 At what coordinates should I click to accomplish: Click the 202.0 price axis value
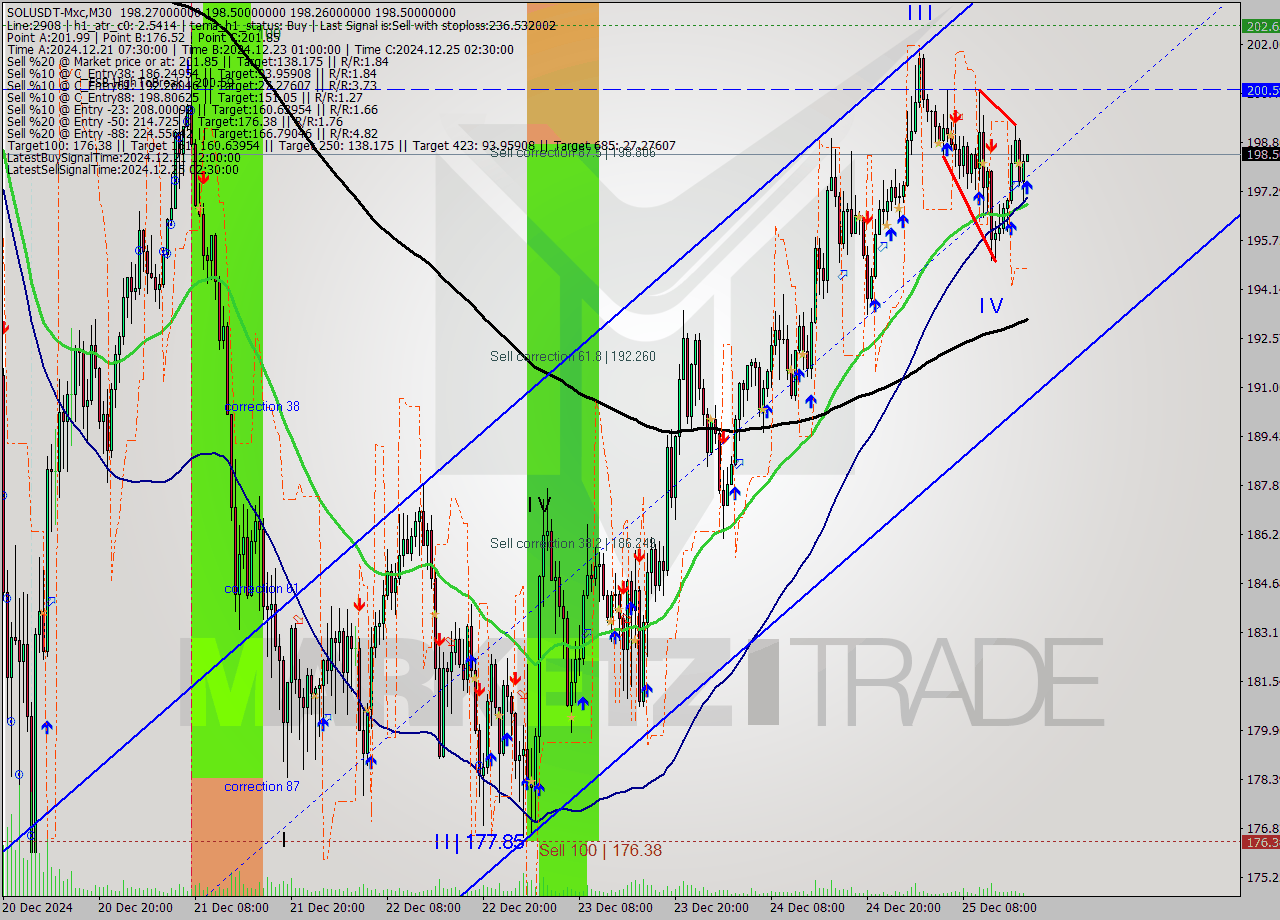click(x=1262, y=44)
